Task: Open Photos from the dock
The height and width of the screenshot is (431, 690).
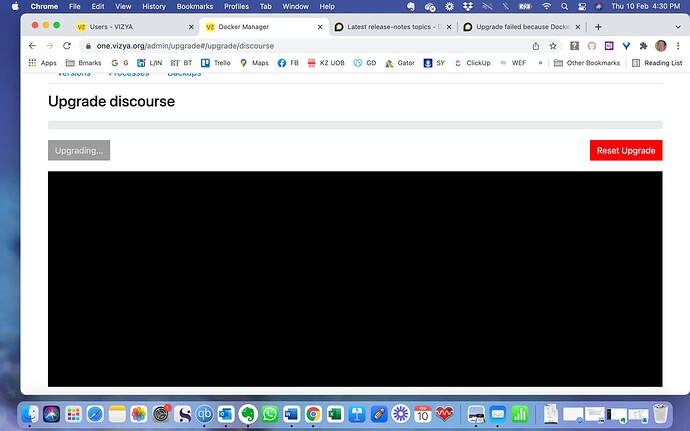Action: (x=139, y=414)
